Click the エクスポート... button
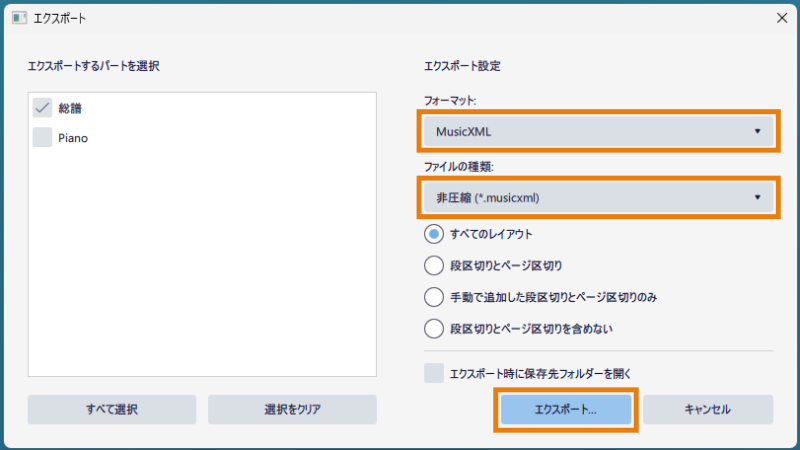Viewport: 800px width, 450px height. click(x=566, y=409)
